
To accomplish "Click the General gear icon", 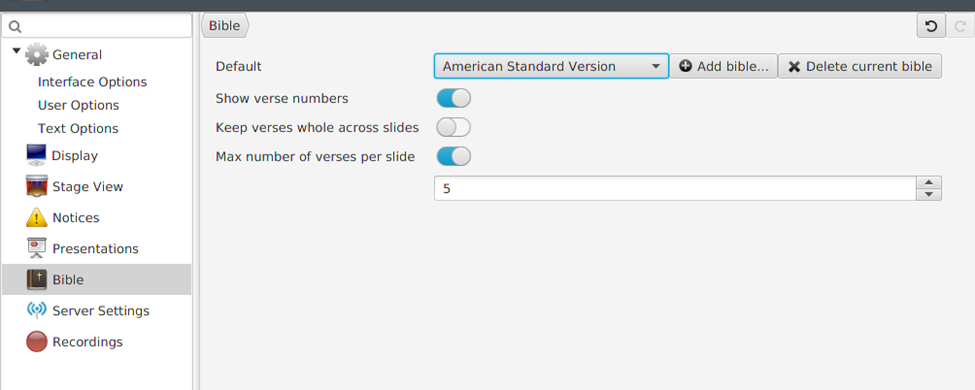I will point(37,55).
